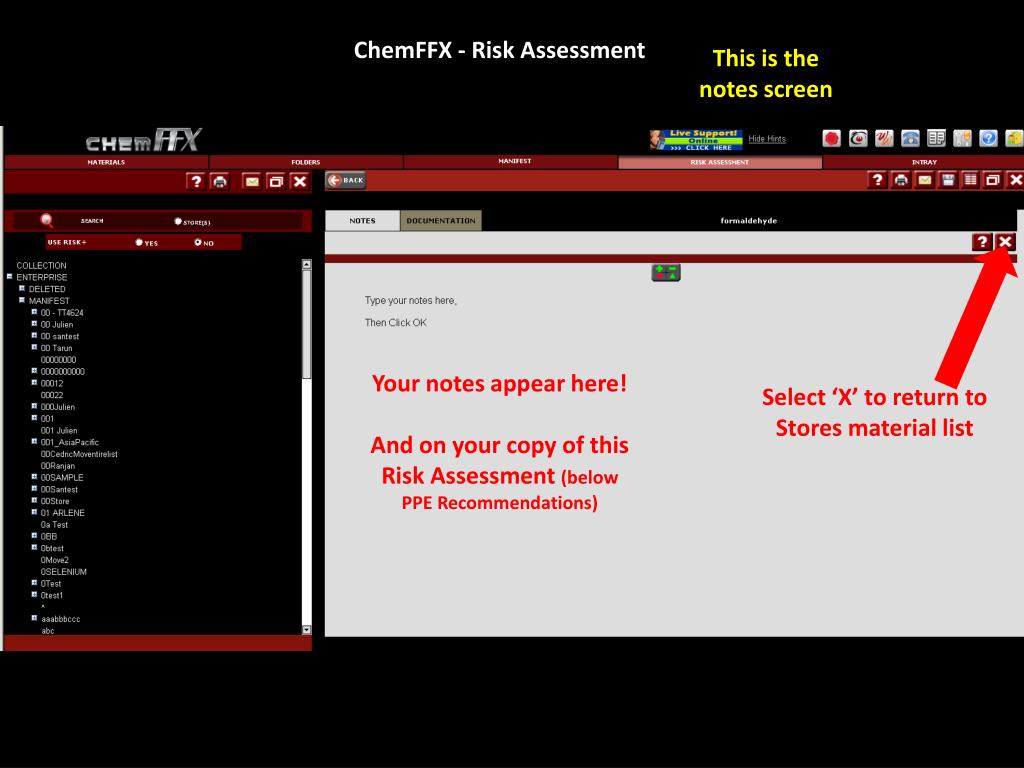Image resolution: width=1024 pixels, height=768 pixels.
Task: Collapse the ENTERPRISE tree node
Action: coord(10,277)
